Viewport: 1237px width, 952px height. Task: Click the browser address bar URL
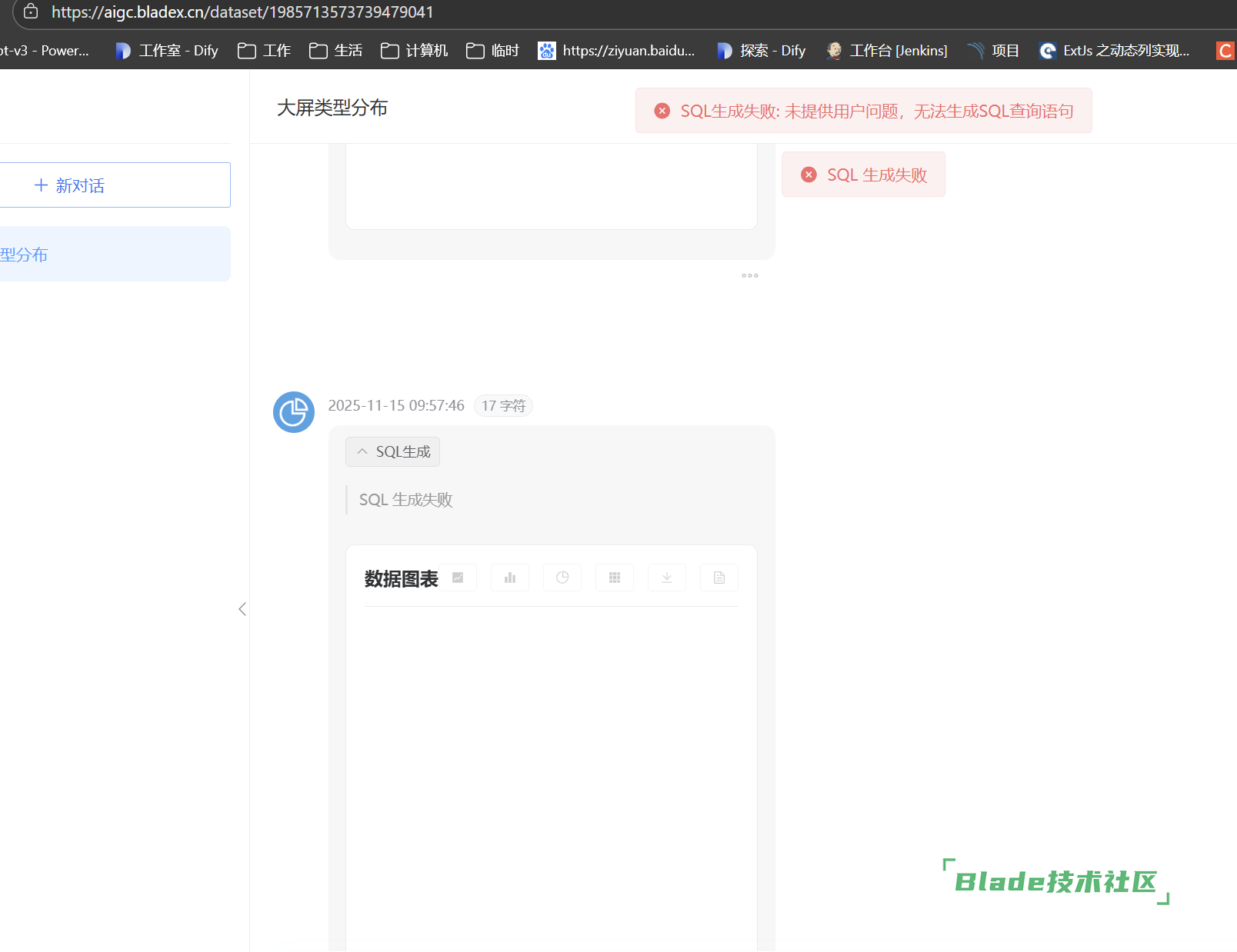pyautogui.click(x=242, y=12)
